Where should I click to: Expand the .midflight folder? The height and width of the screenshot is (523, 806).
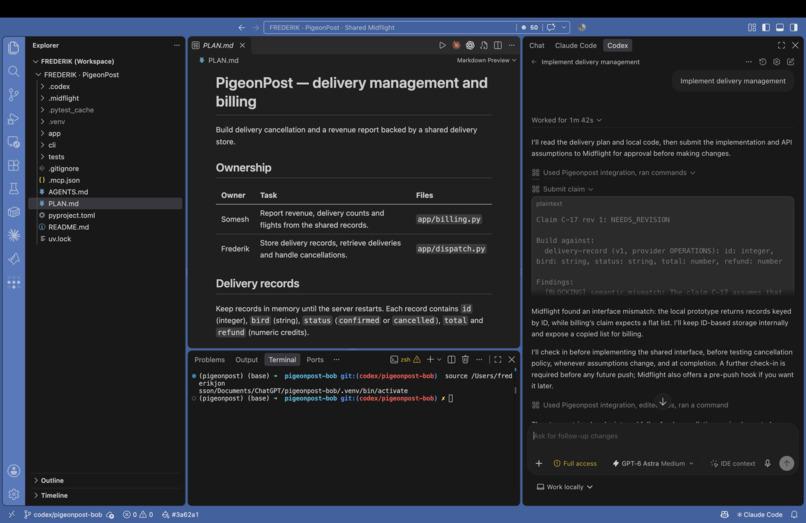(x=64, y=98)
